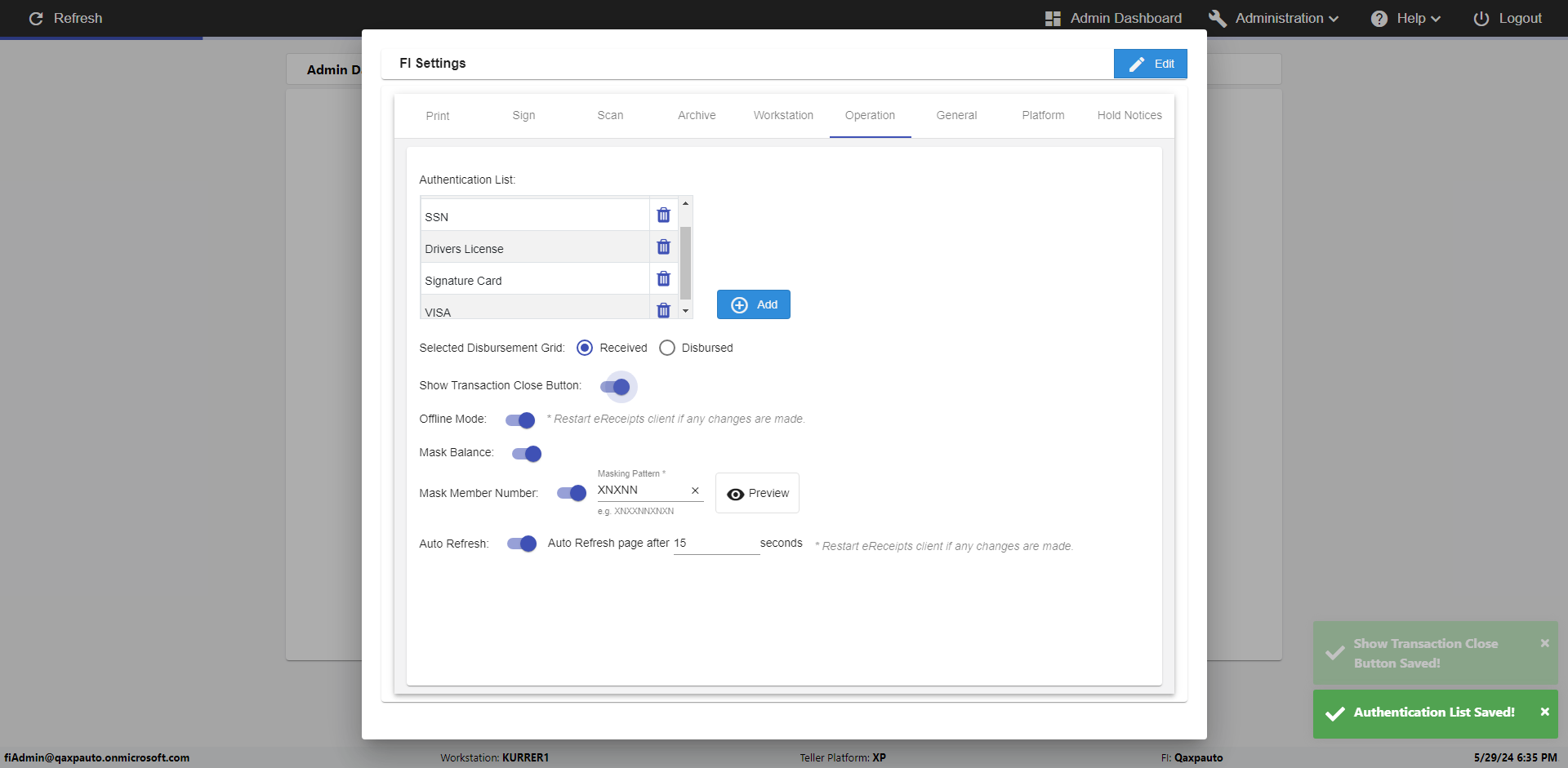
Task: Toggle Show Transaction Close Button switch
Action: pos(616,386)
